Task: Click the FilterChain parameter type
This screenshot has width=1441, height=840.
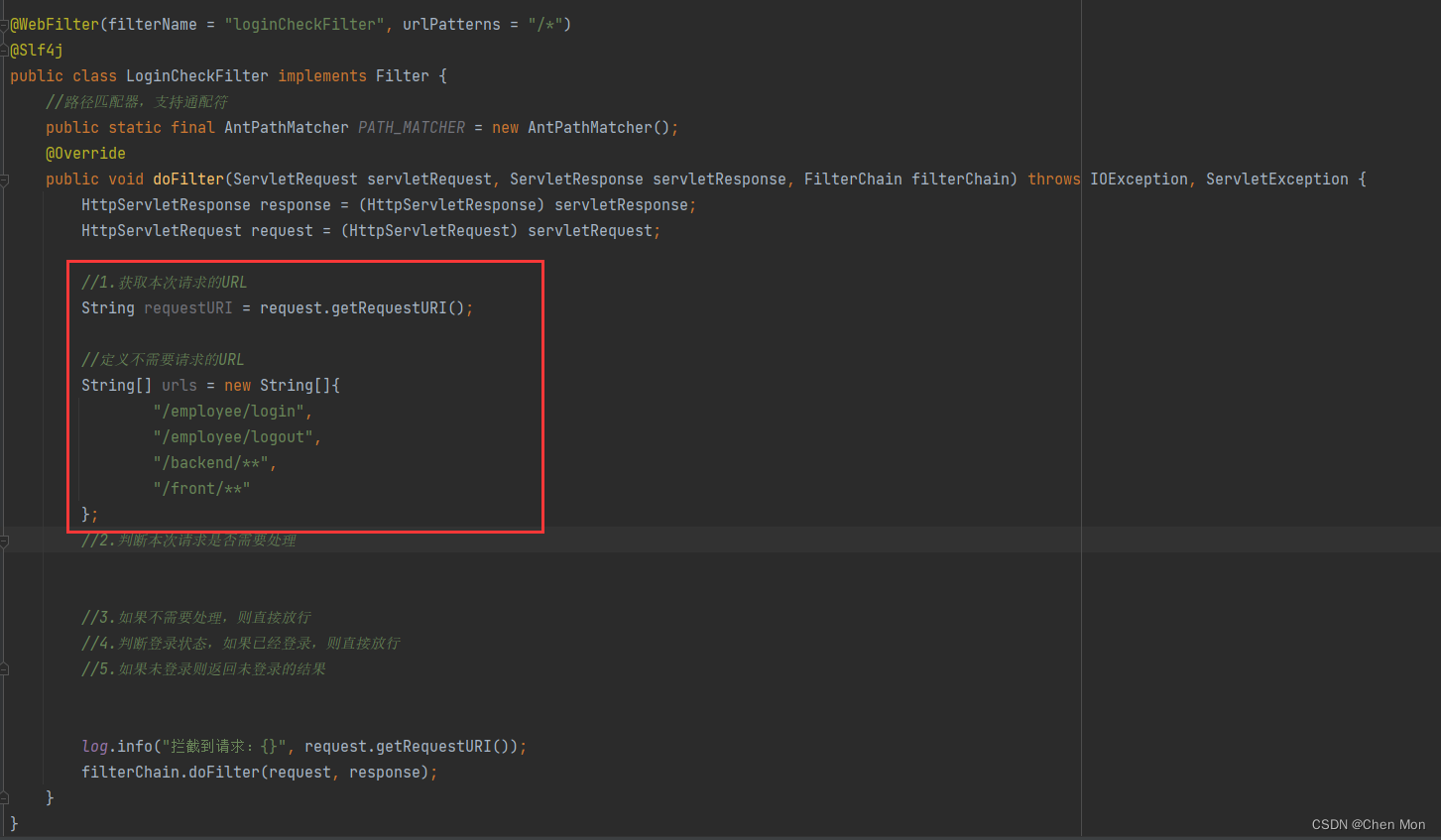Action: click(x=853, y=179)
